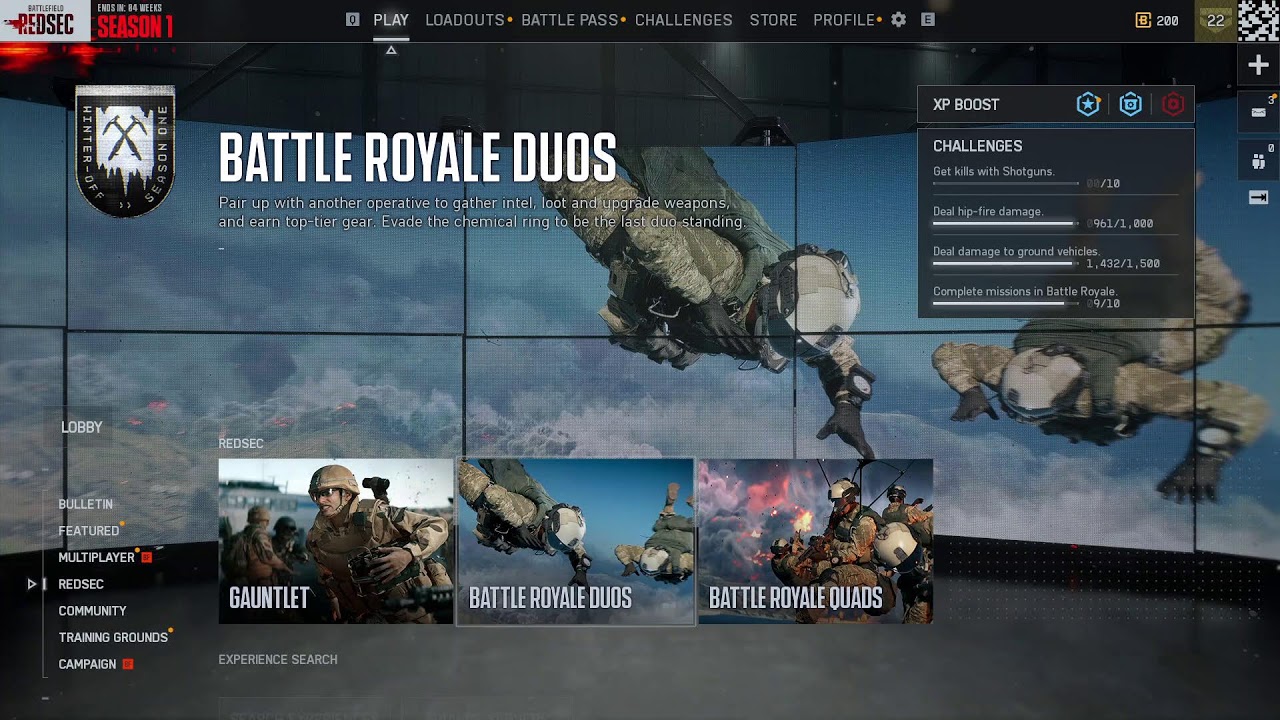Collapse the side panel arrow icon
Image resolution: width=1280 pixels, height=720 pixels.
point(1258,198)
